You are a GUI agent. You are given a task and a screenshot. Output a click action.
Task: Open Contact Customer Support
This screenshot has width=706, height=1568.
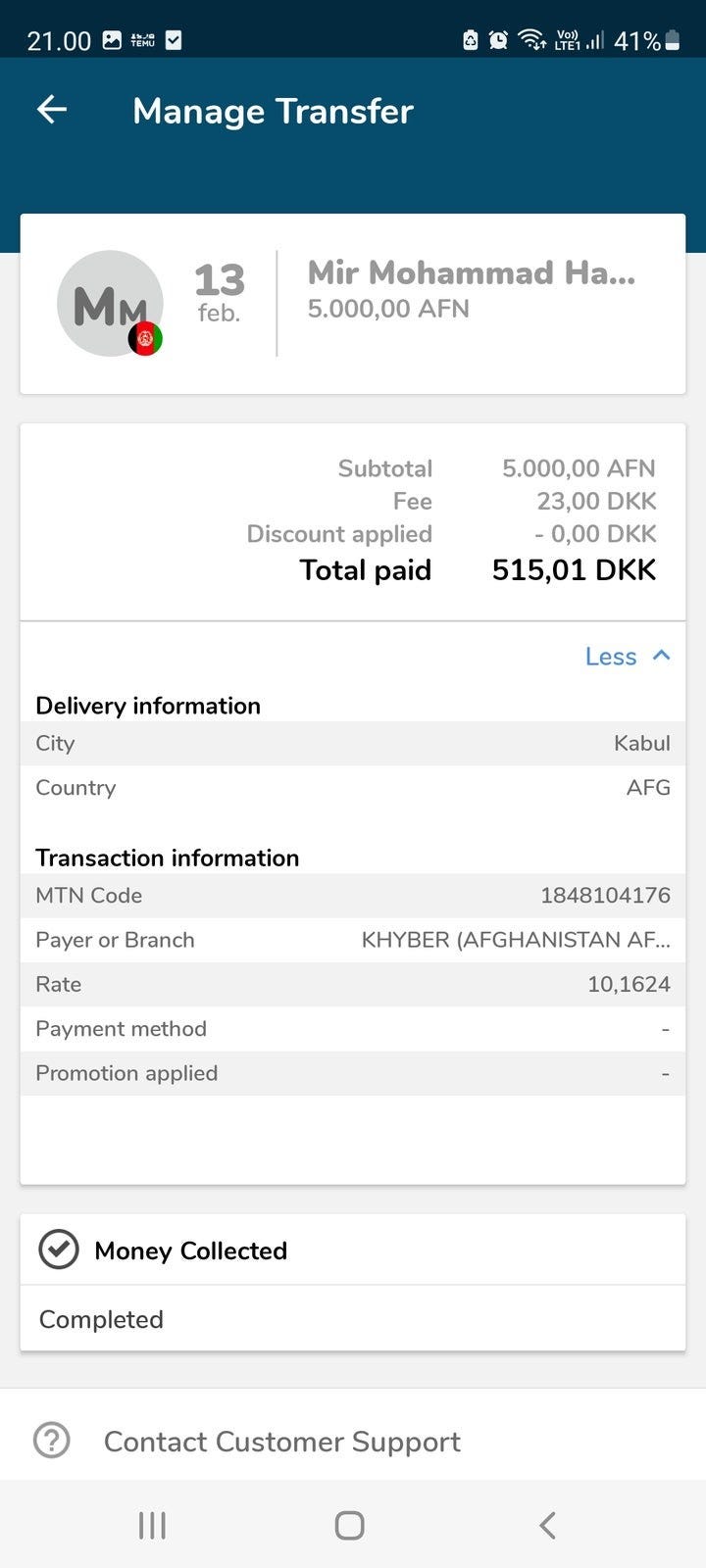(x=281, y=1442)
